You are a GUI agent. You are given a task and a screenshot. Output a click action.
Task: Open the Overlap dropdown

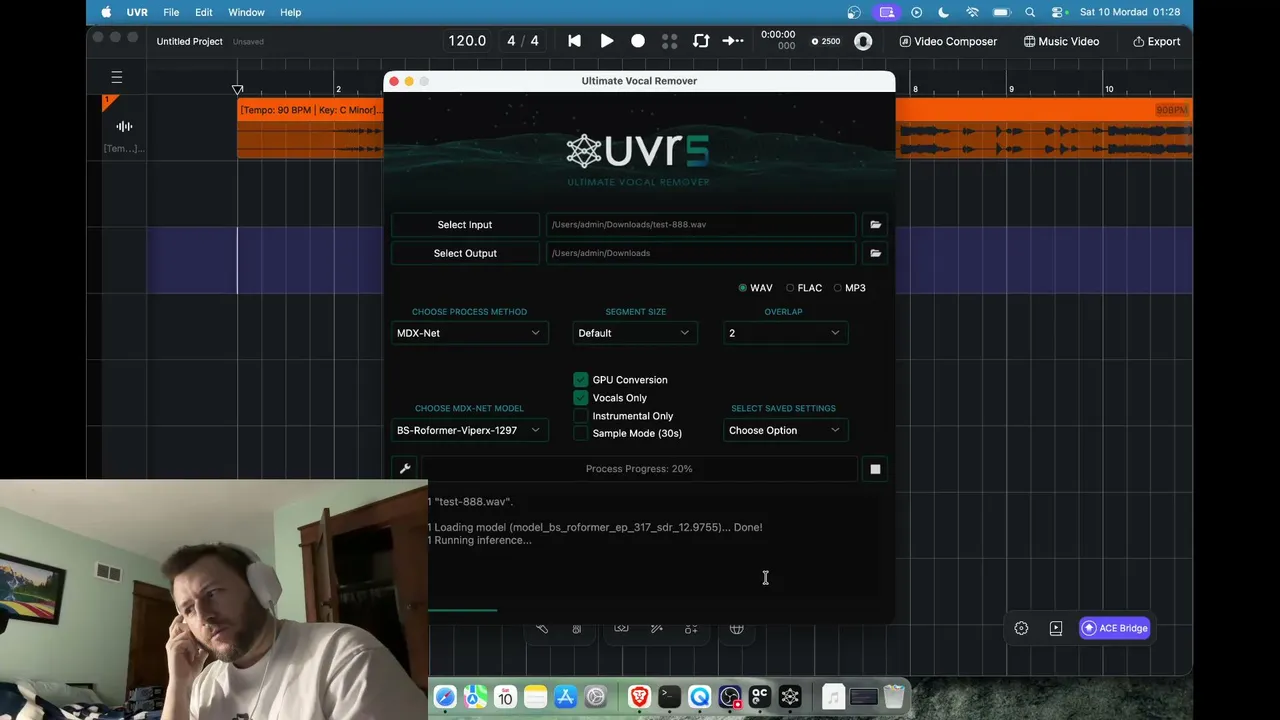(x=785, y=333)
